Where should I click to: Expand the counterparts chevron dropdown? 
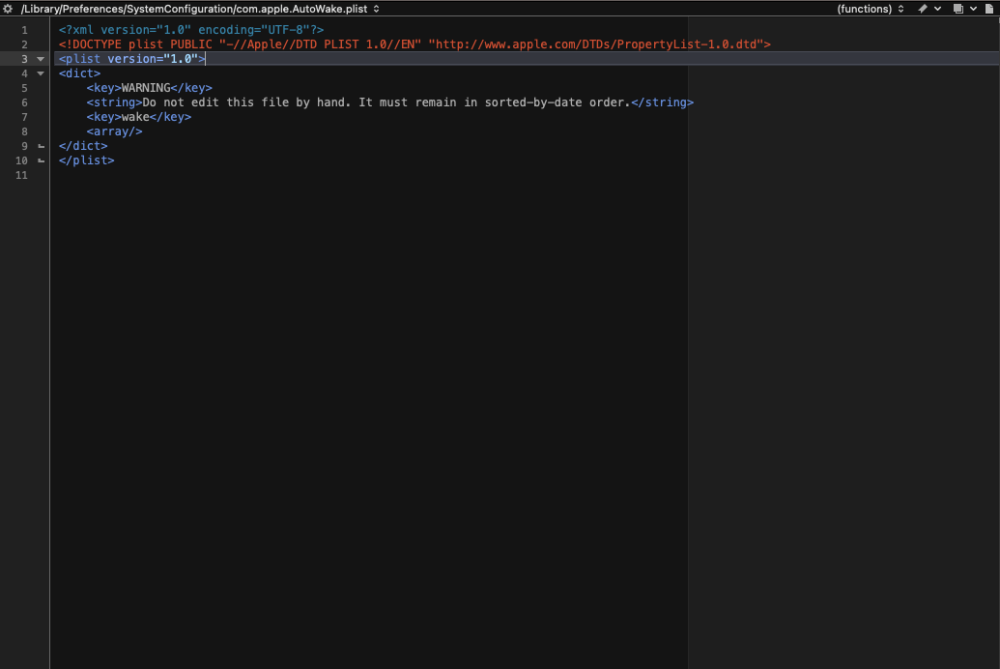pos(973,9)
